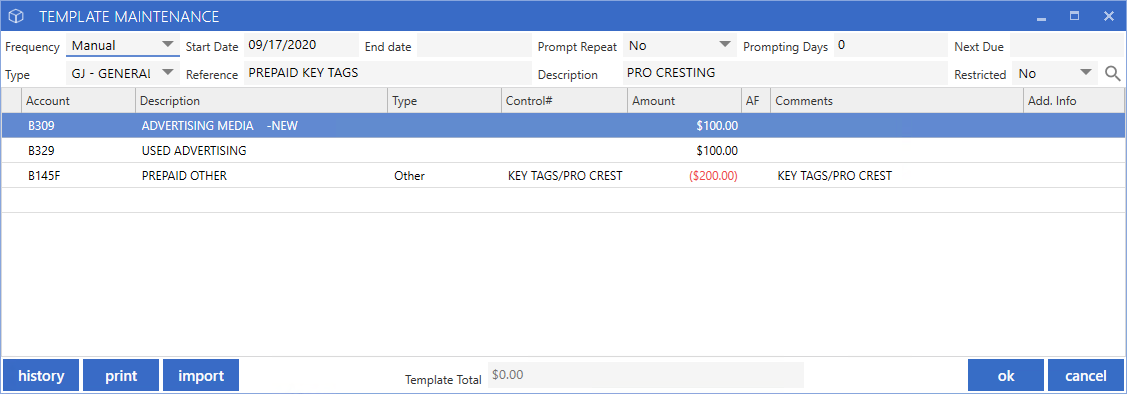Open the Type dropdown showing GJ - GENERAL
The width and height of the screenshot is (1127, 394).
(x=122, y=73)
